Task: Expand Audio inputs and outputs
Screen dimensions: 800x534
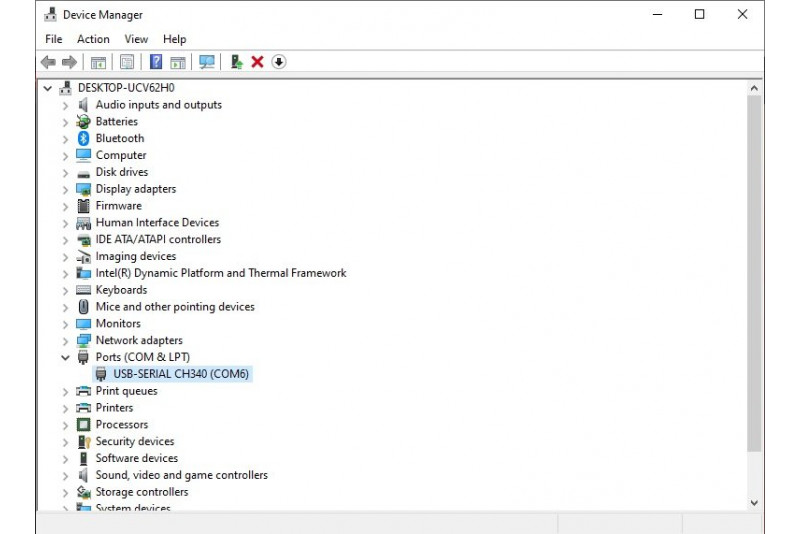Action: pos(65,106)
